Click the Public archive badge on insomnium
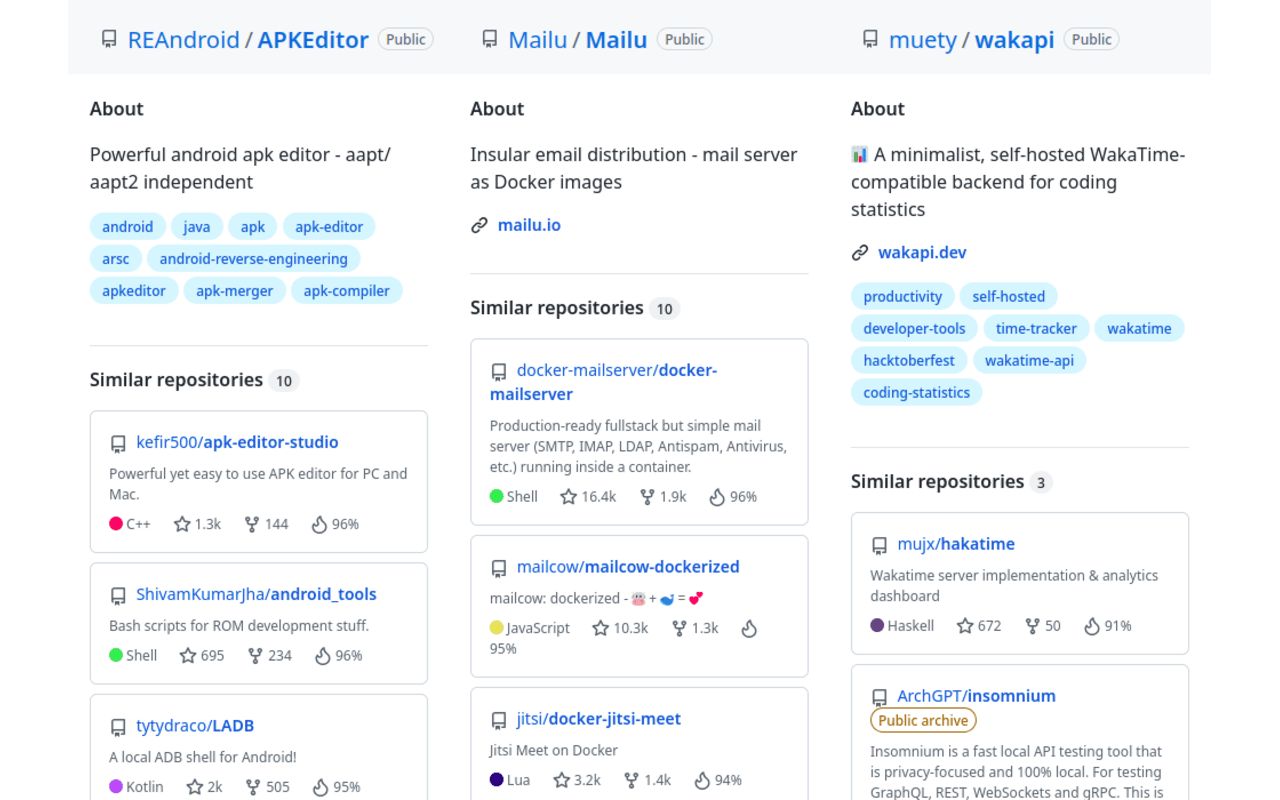Image resolution: width=1280 pixels, height=800 pixels. click(922, 720)
